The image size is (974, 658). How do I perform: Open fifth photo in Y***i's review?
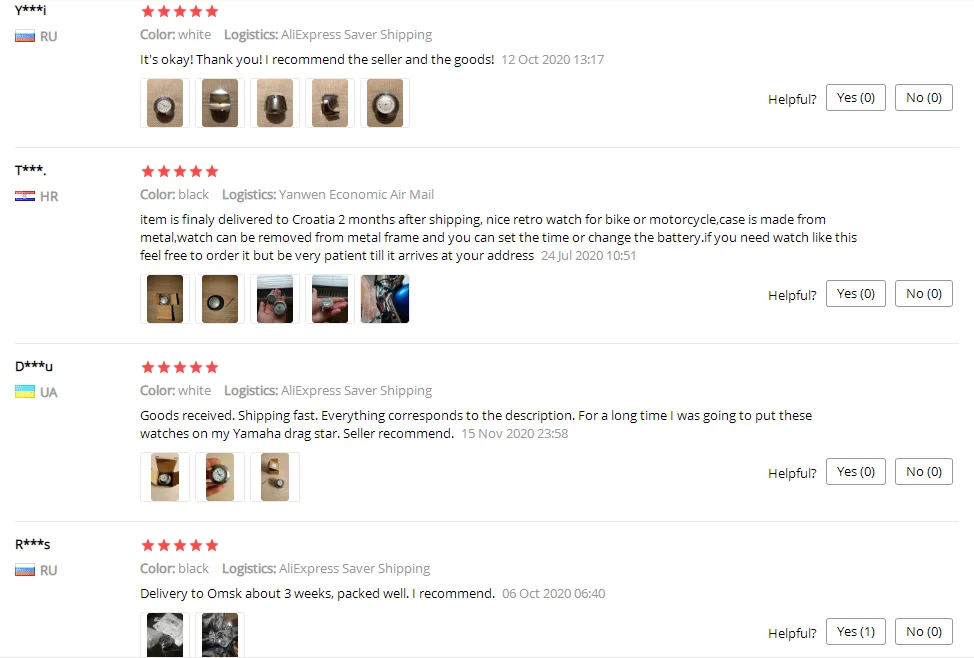[385, 103]
